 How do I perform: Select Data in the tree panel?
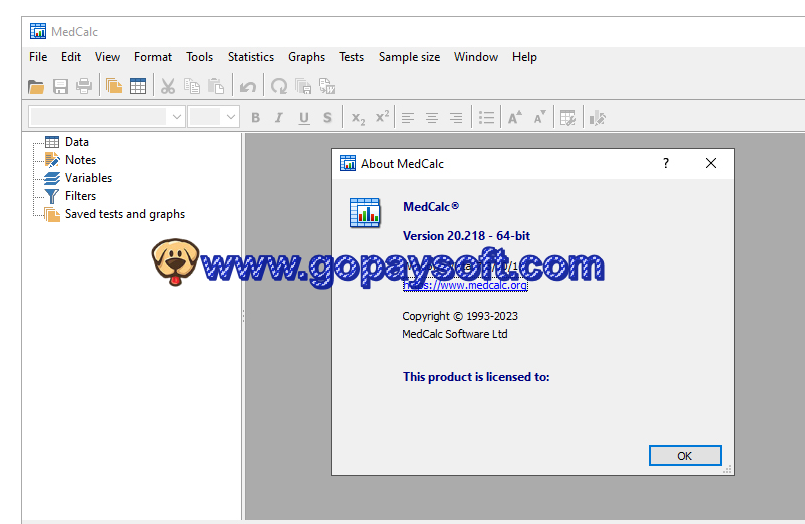click(76, 142)
